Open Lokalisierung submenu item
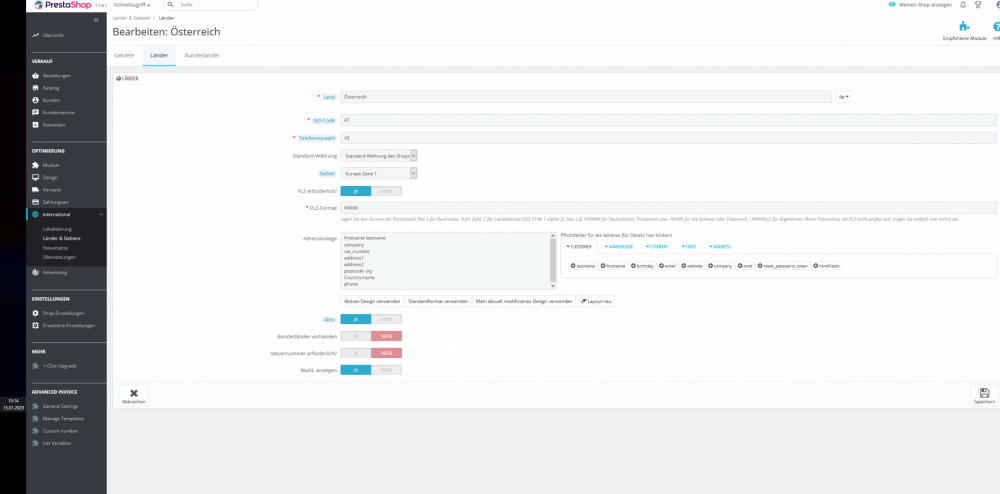Screen dimensions: 1000x494 pos(57,229)
